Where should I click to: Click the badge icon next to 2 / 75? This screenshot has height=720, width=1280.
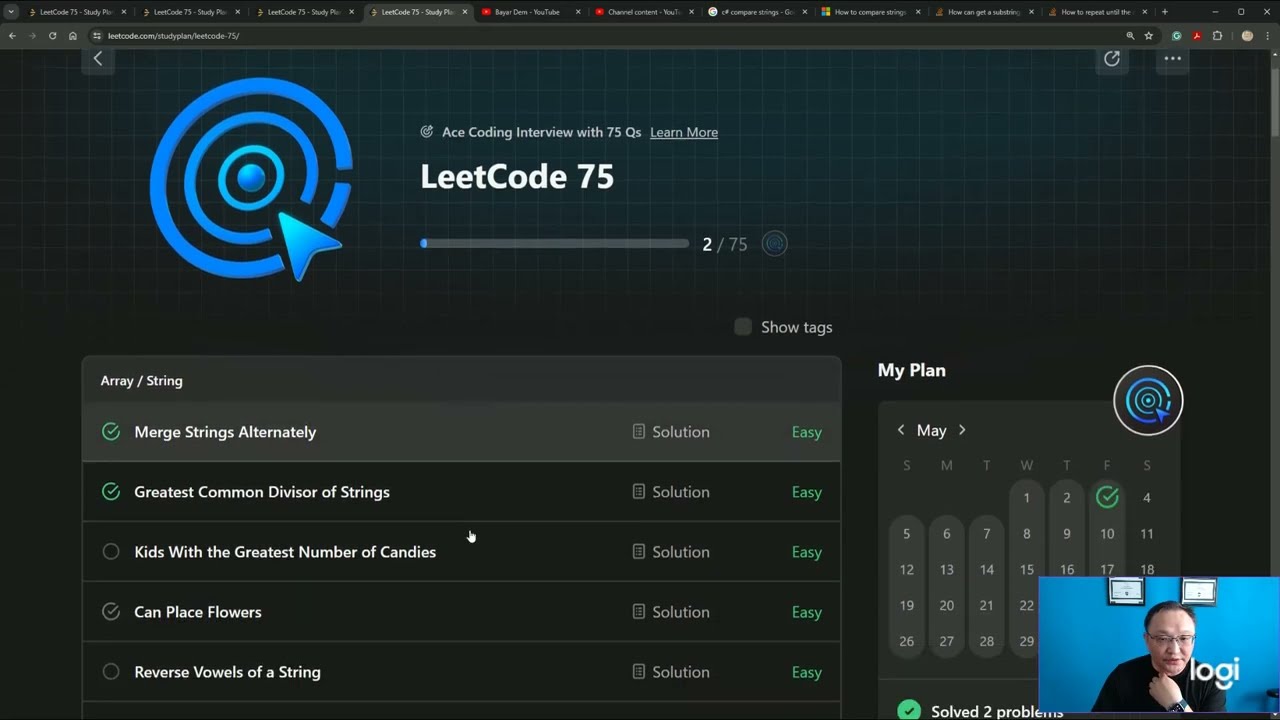[x=775, y=244]
